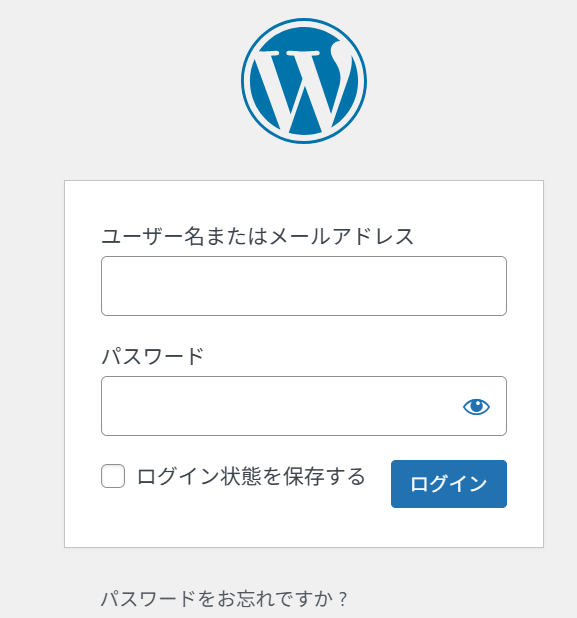Show the password with the eye icon
Viewport: 577px width, 618px height.
[x=476, y=406]
